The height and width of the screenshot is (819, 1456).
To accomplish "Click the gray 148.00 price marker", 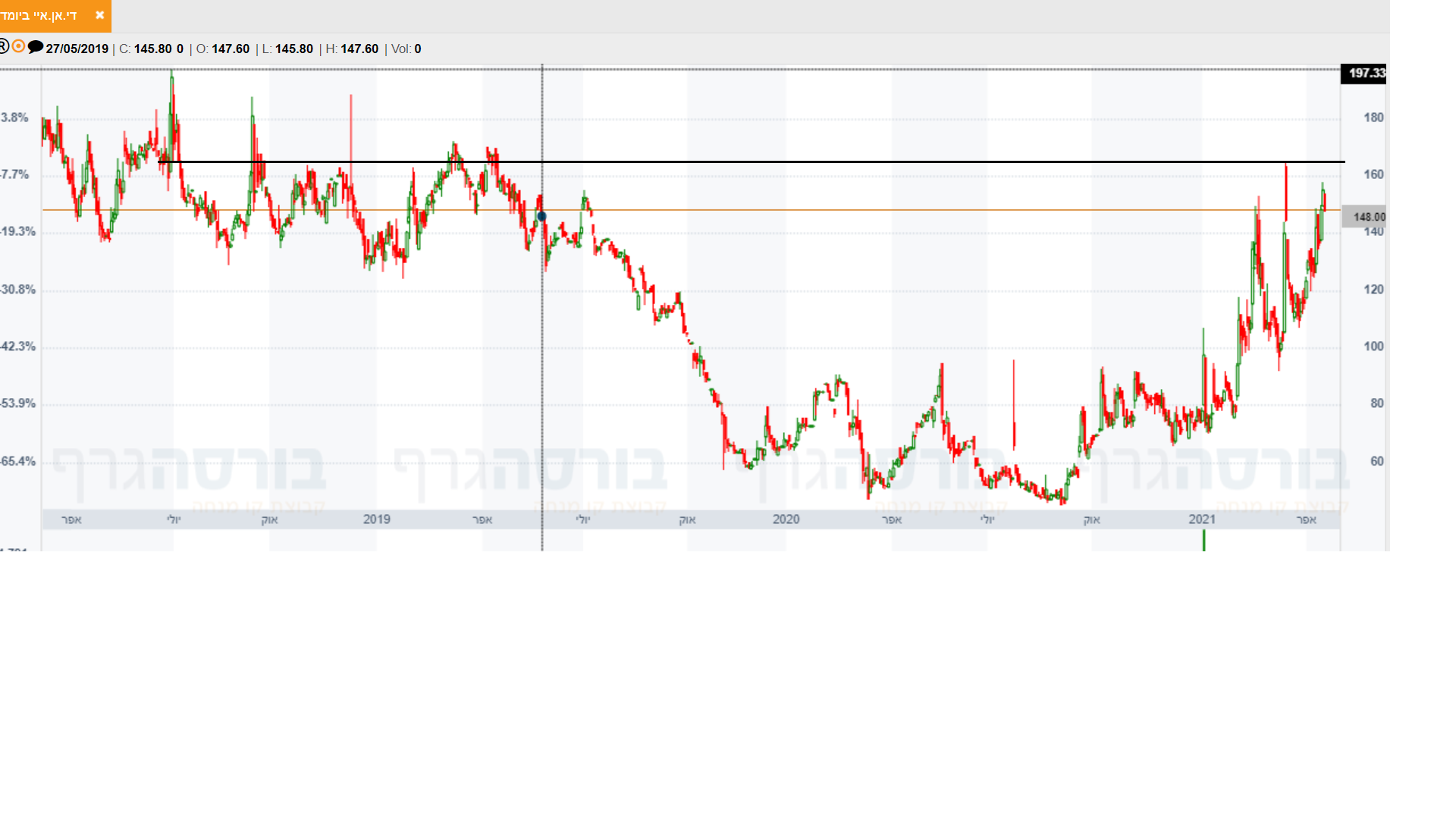I will (1364, 217).
